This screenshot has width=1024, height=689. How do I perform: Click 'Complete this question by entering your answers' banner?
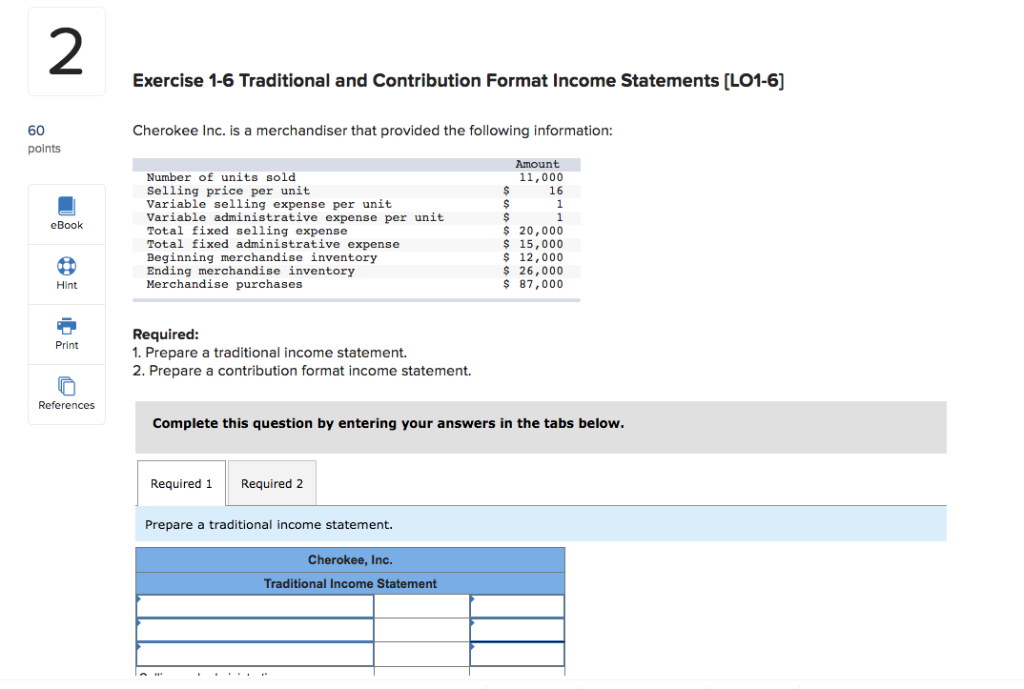[541, 427]
